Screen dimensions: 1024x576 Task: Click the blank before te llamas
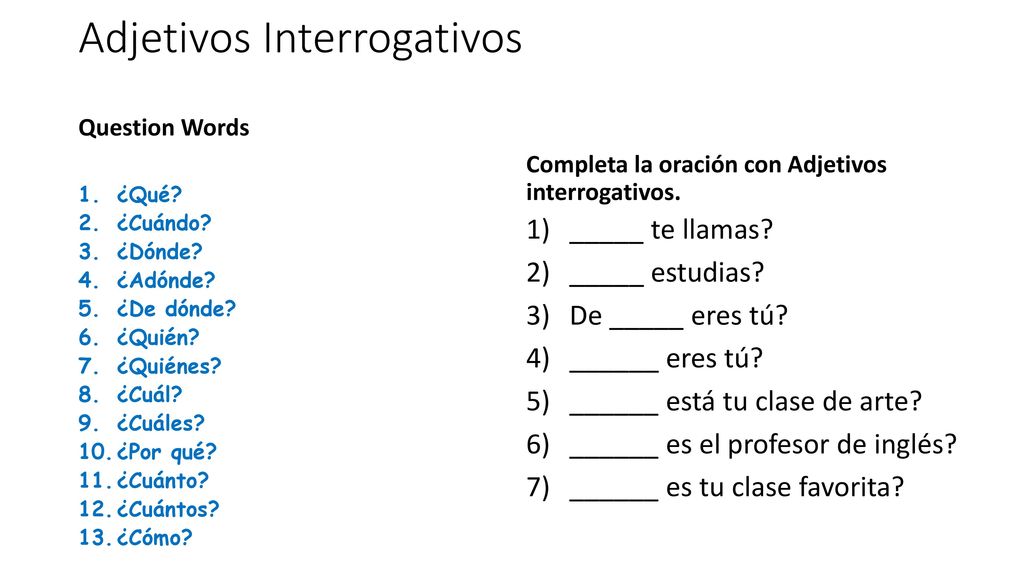[607, 235]
